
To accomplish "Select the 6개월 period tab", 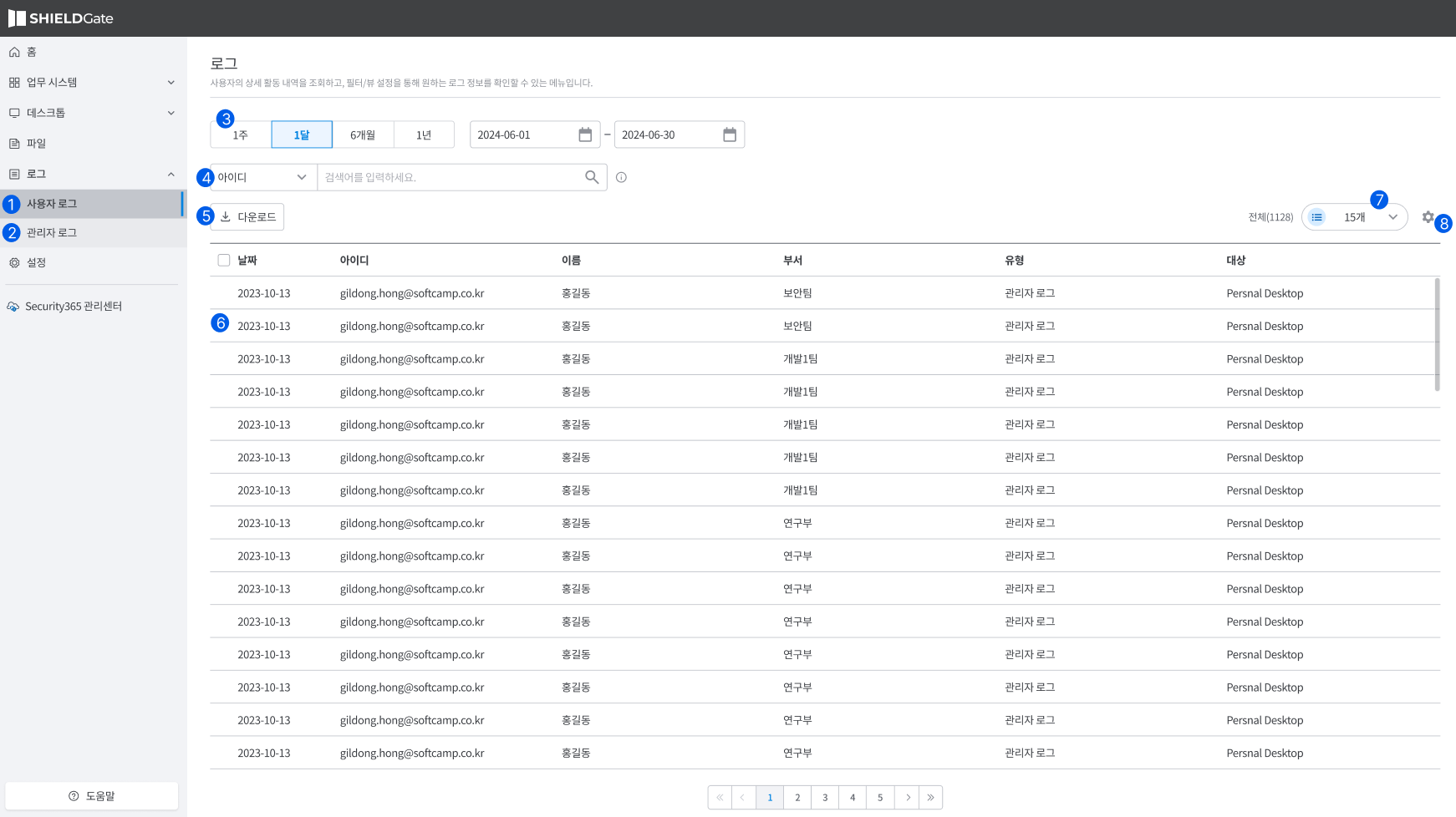I will (363, 134).
